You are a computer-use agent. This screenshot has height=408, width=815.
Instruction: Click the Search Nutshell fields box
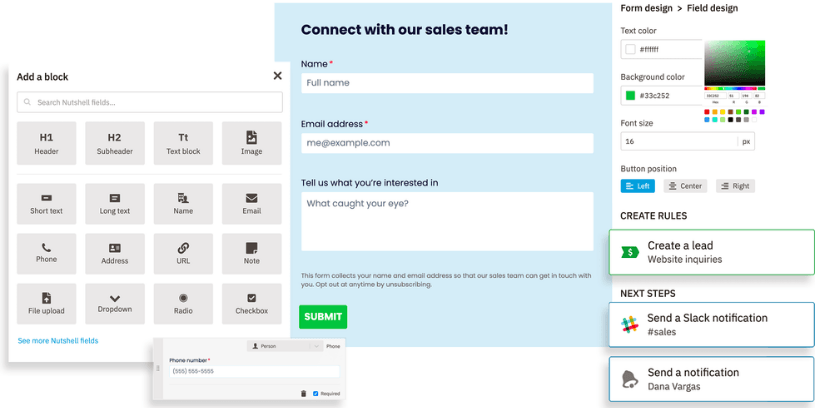[x=150, y=102]
